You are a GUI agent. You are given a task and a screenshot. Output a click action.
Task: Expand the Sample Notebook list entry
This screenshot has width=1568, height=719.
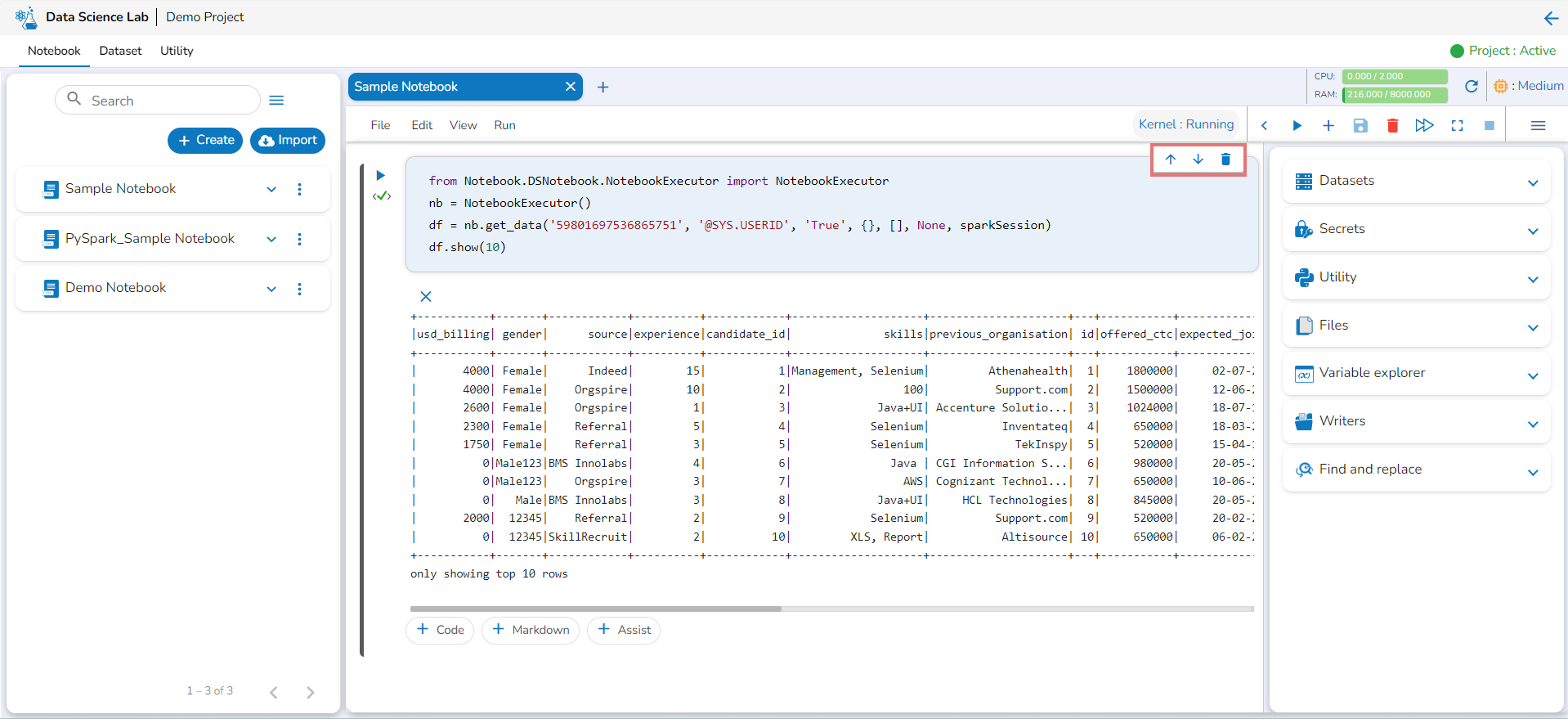tap(271, 189)
